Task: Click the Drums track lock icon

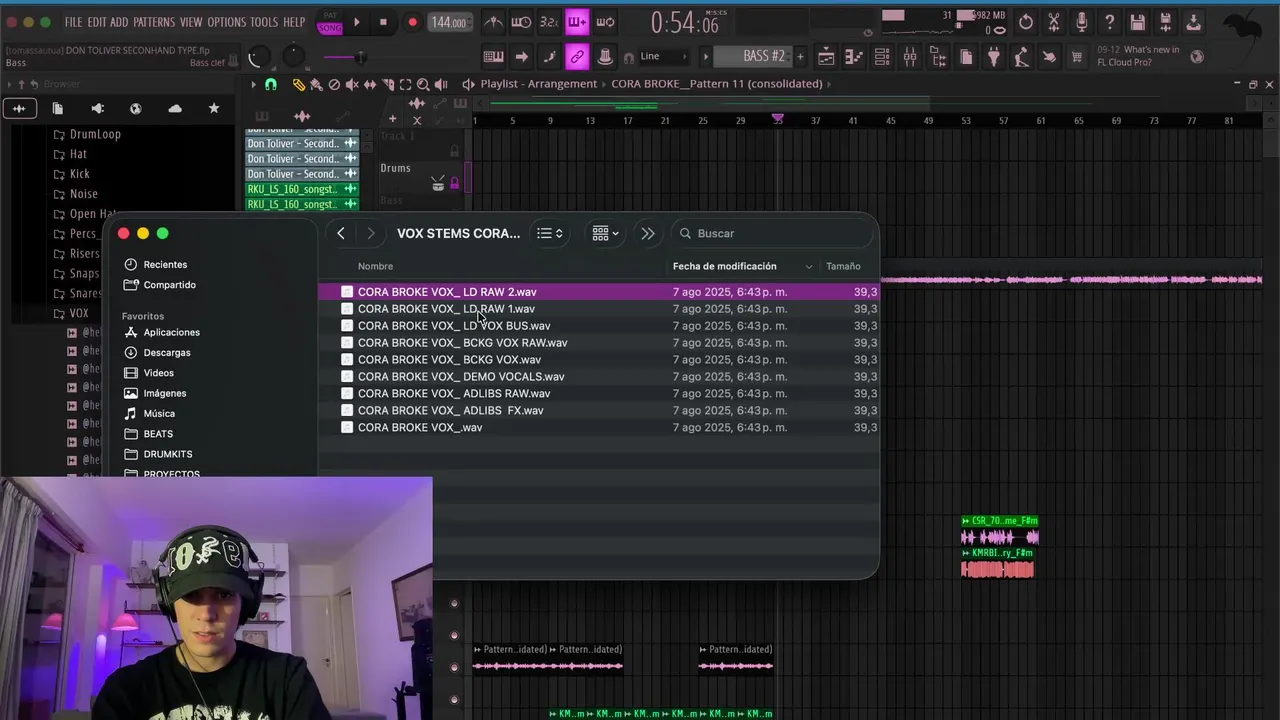Action: pos(454,183)
